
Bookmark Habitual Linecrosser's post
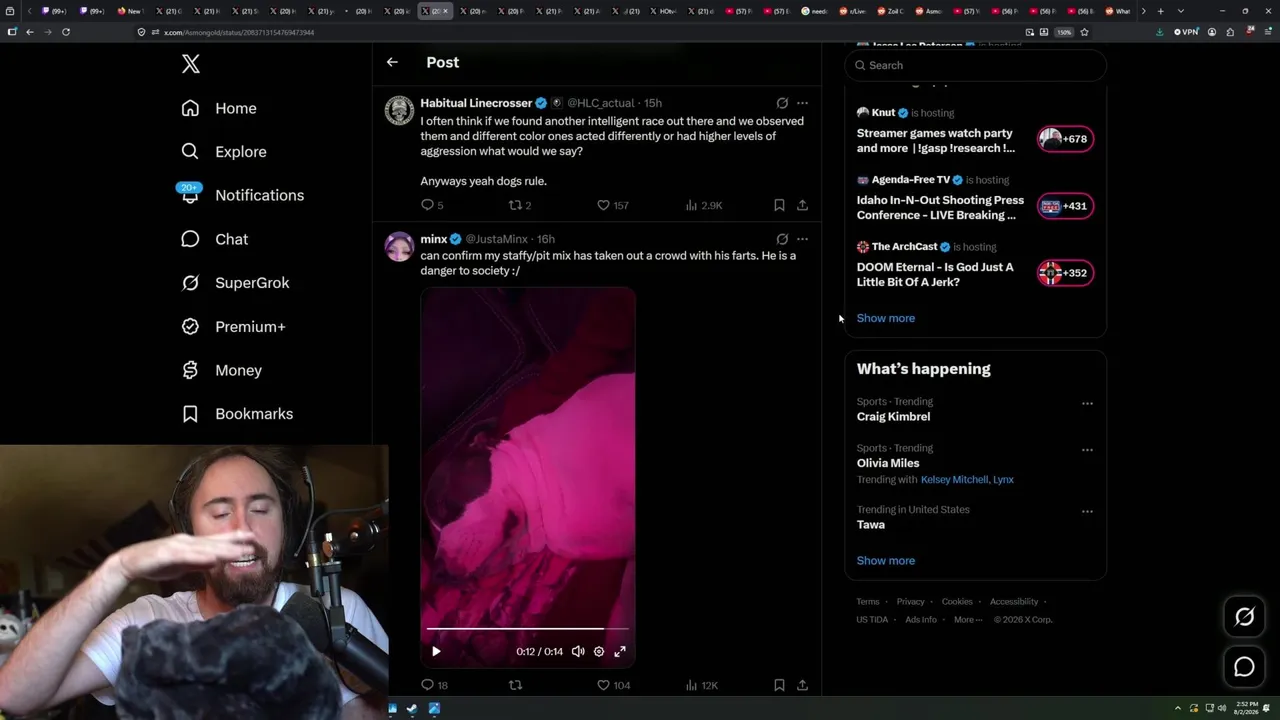coord(779,205)
